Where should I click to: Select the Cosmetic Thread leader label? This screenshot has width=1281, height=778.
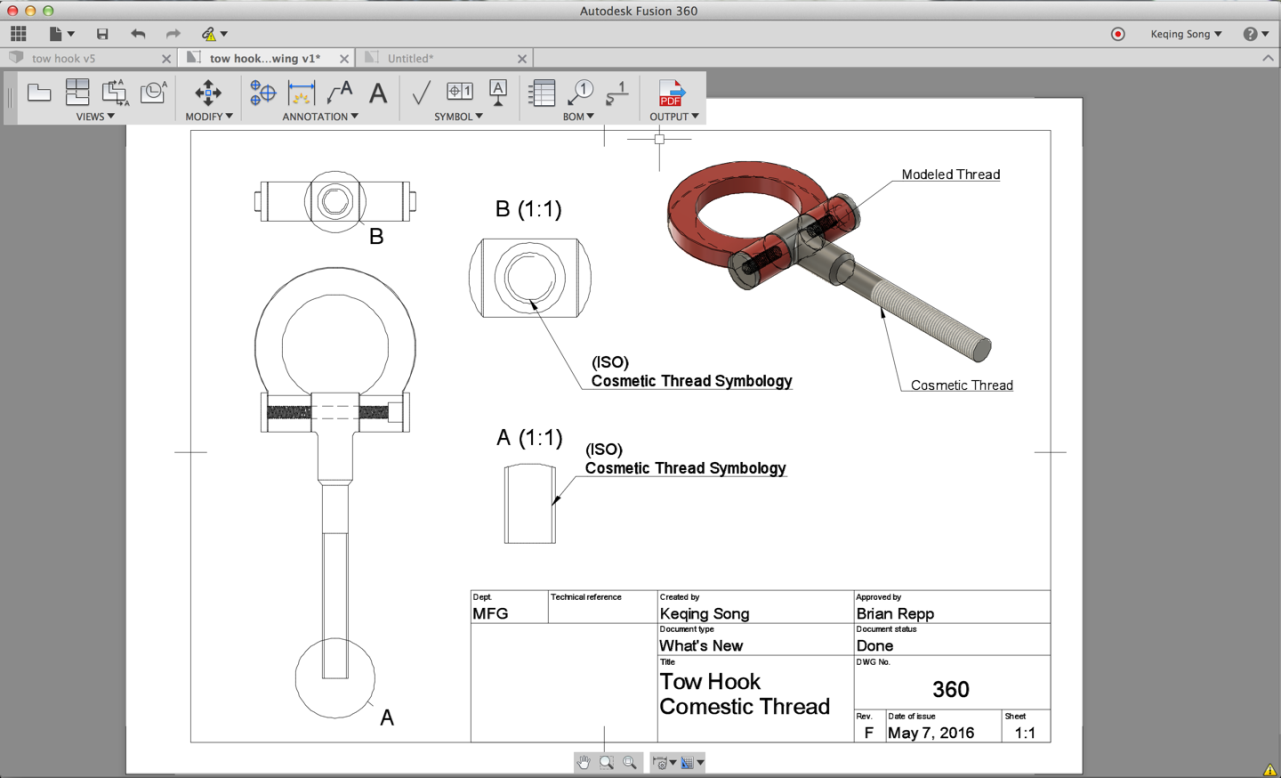click(x=962, y=385)
